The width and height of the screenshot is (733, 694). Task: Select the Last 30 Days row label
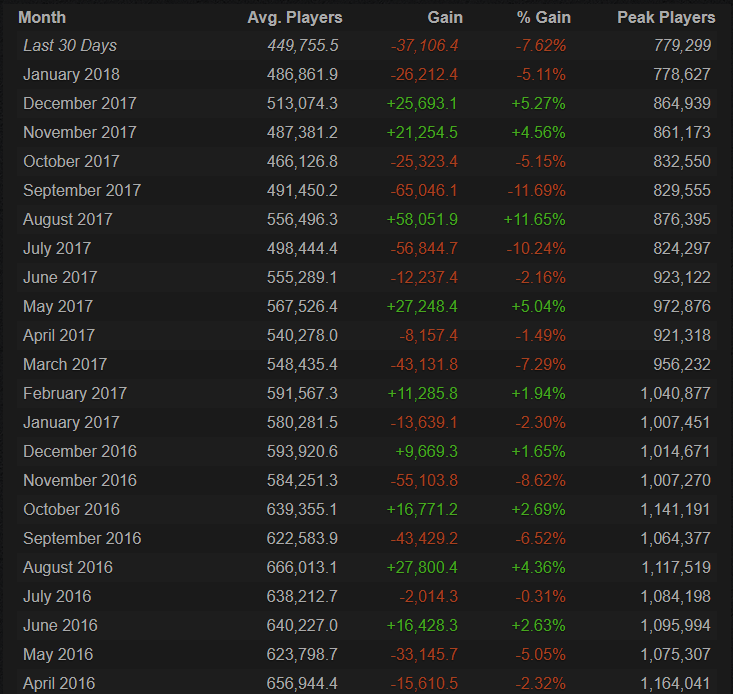[x=70, y=45]
